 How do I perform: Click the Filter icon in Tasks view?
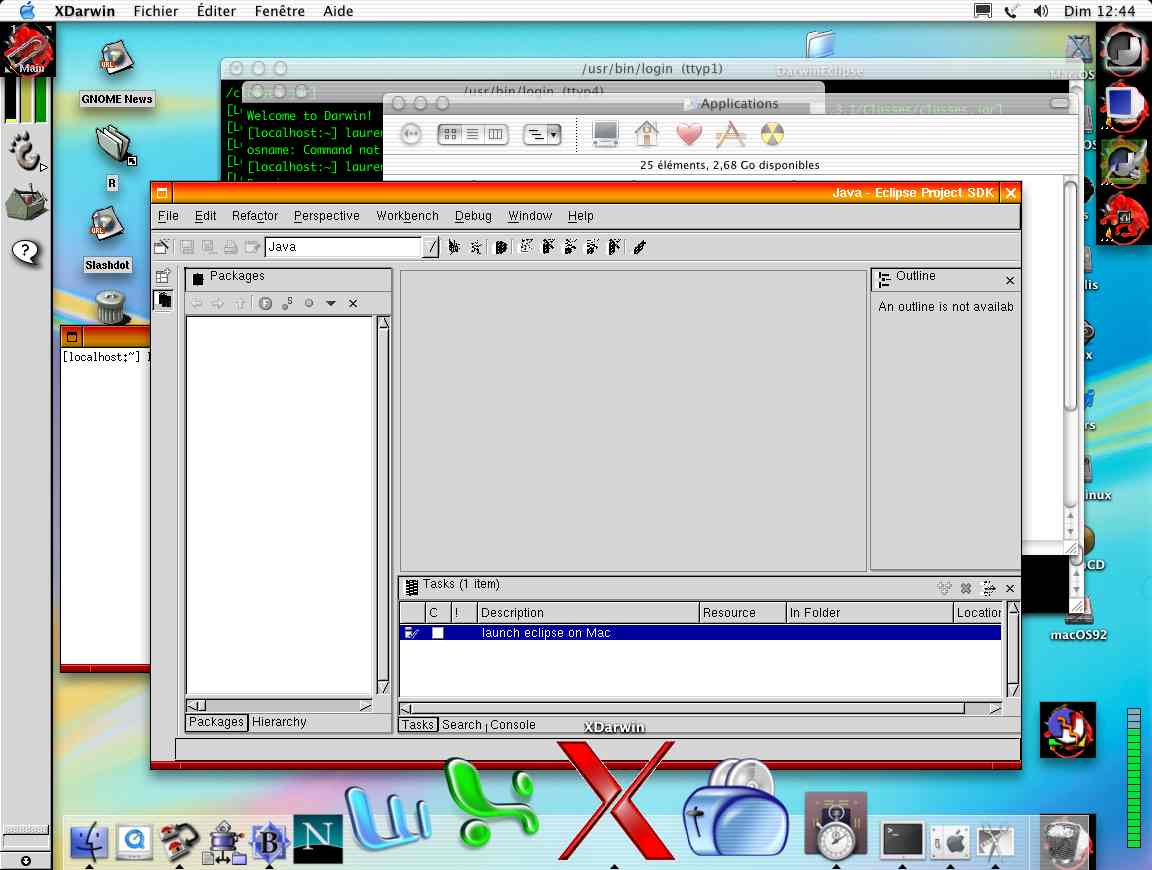[x=989, y=588]
